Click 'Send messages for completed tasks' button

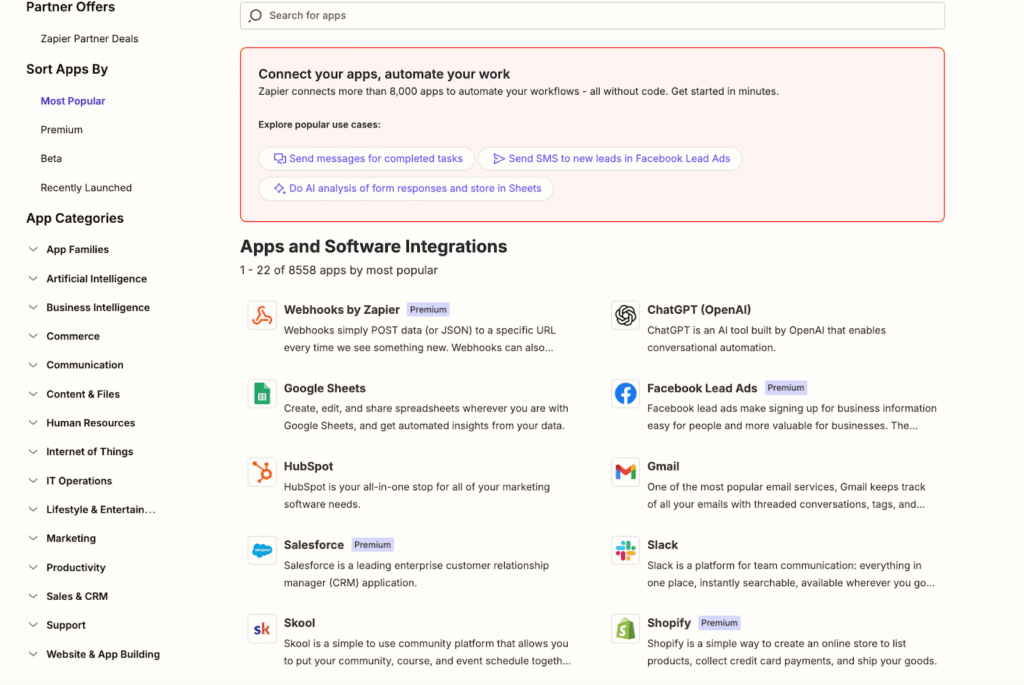367,159
